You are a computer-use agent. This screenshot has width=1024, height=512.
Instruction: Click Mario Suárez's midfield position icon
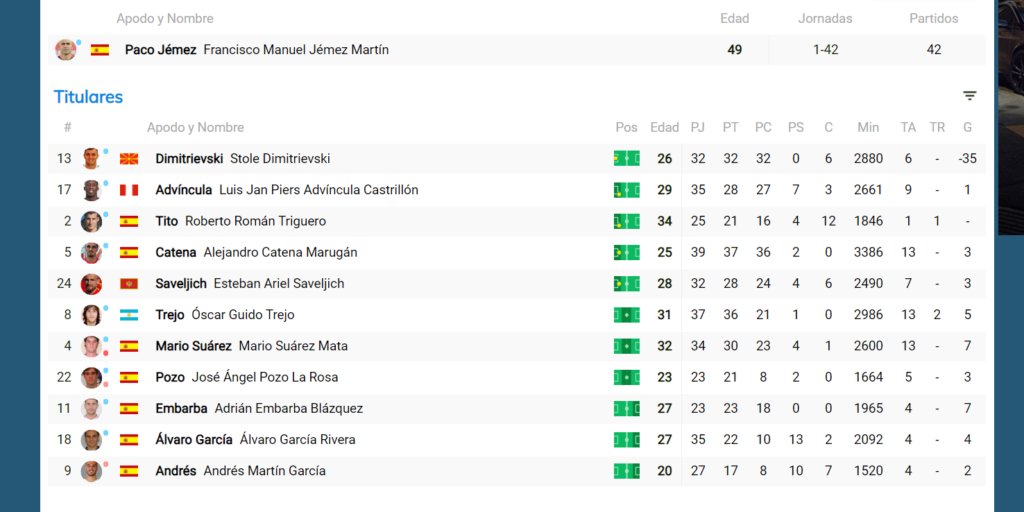[626, 346]
